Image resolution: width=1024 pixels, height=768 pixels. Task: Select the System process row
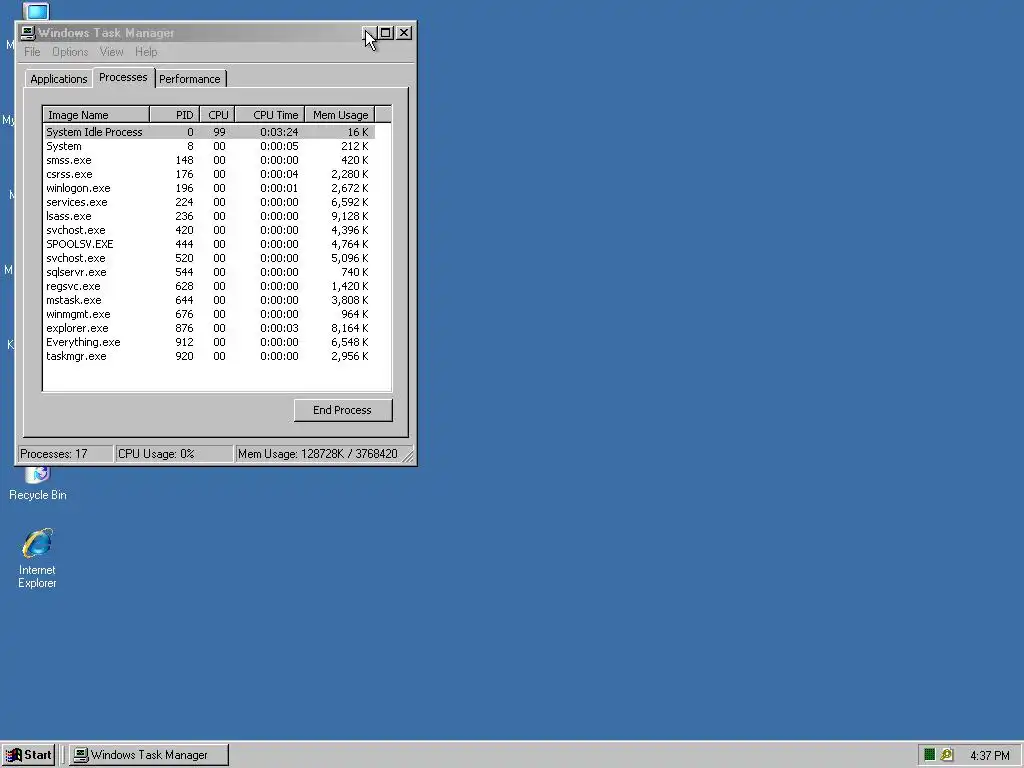point(209,146)
